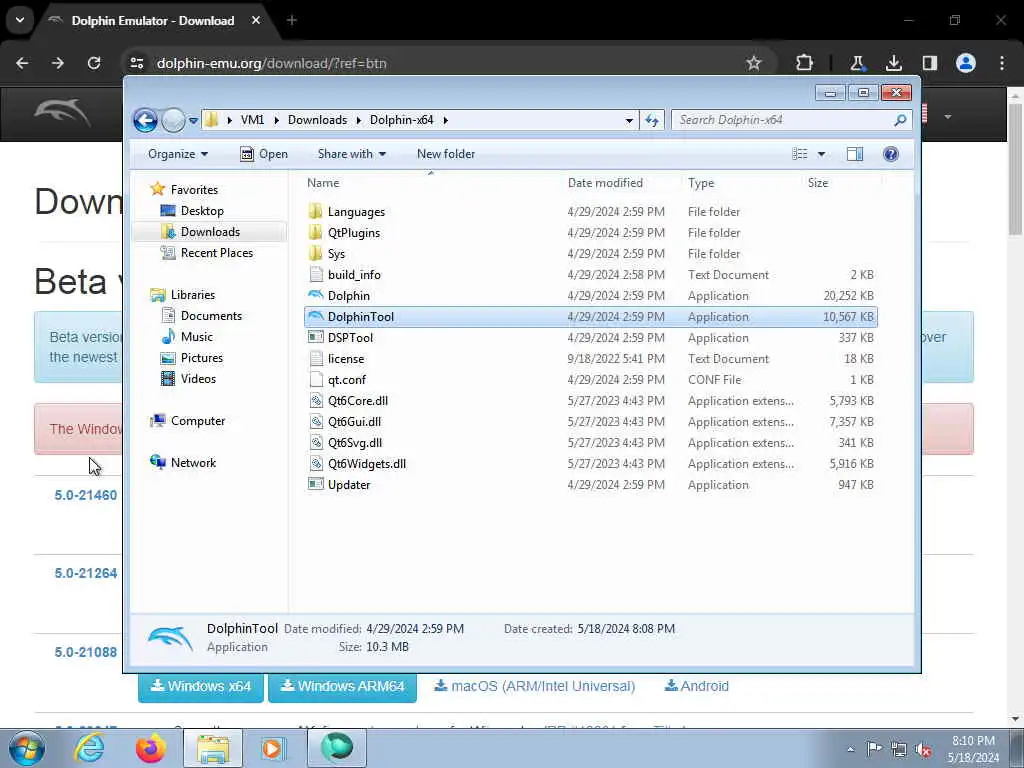
Task: Download the Android build
Action: click(696, 686)
